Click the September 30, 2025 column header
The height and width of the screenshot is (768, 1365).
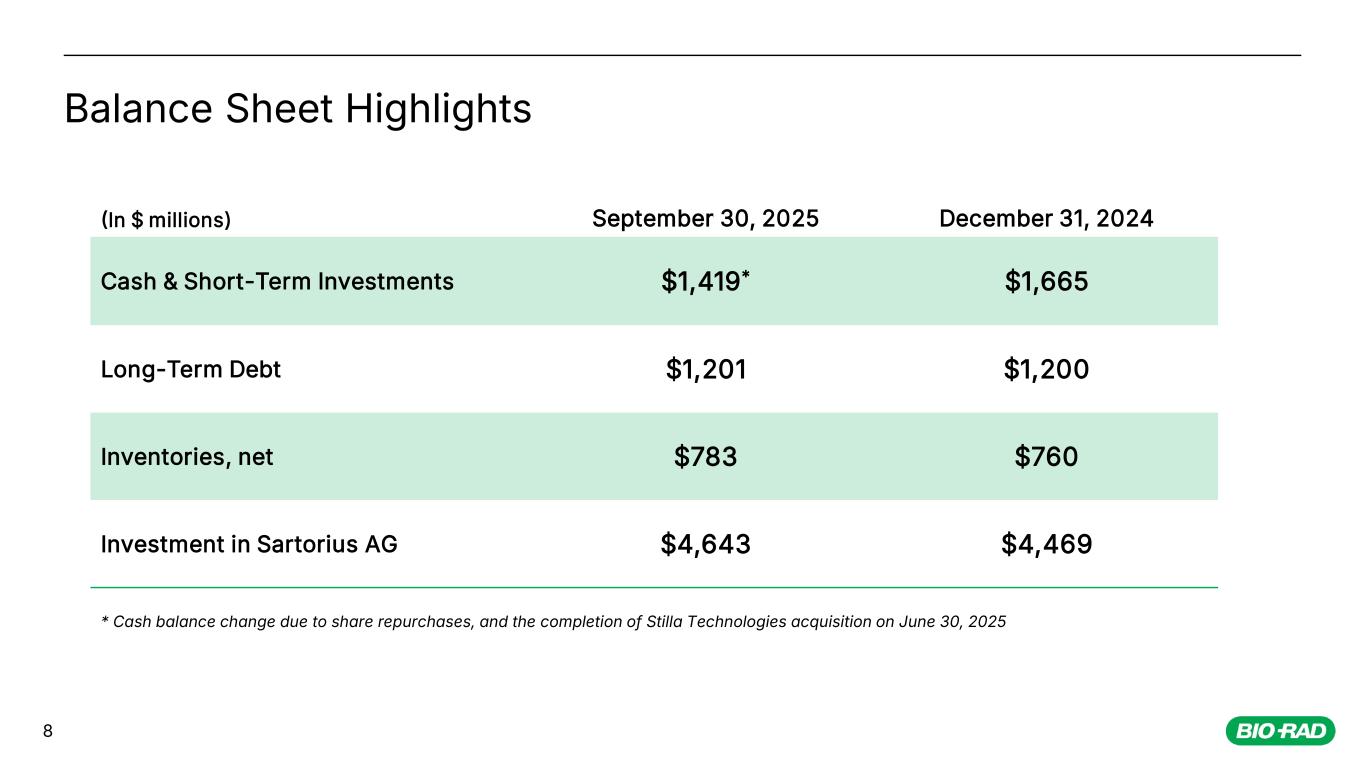[x=705, y=218]
